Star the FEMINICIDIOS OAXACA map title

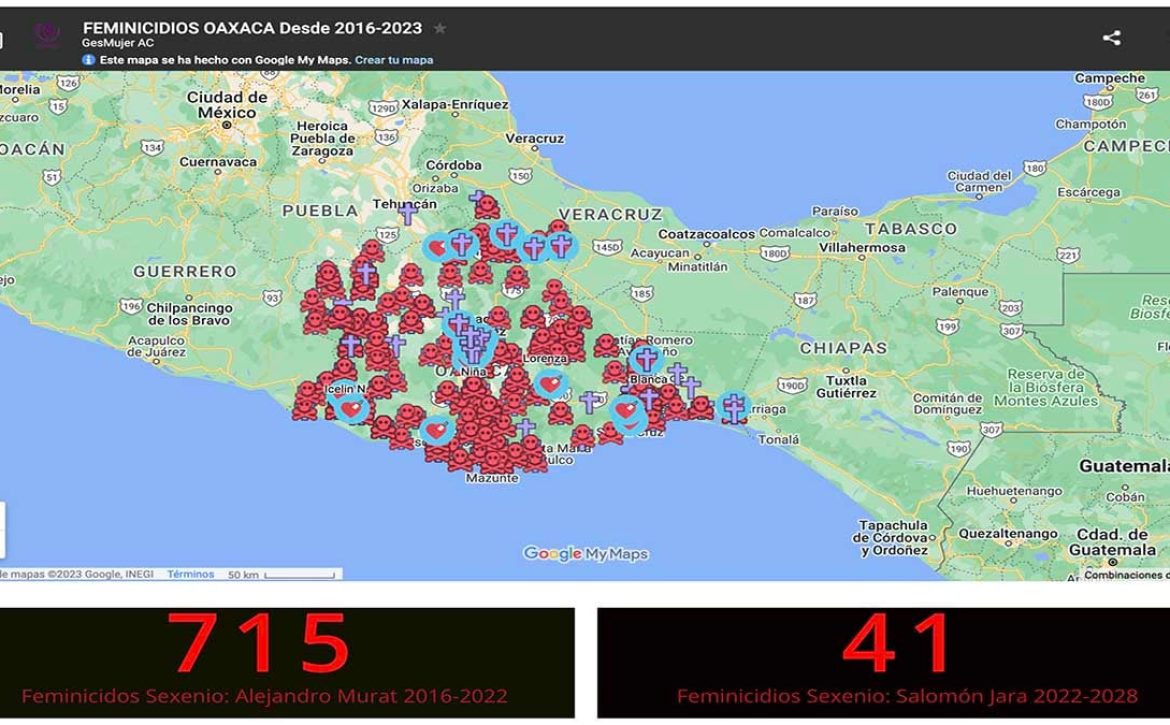pyautogui.click(x=440, y=28)
